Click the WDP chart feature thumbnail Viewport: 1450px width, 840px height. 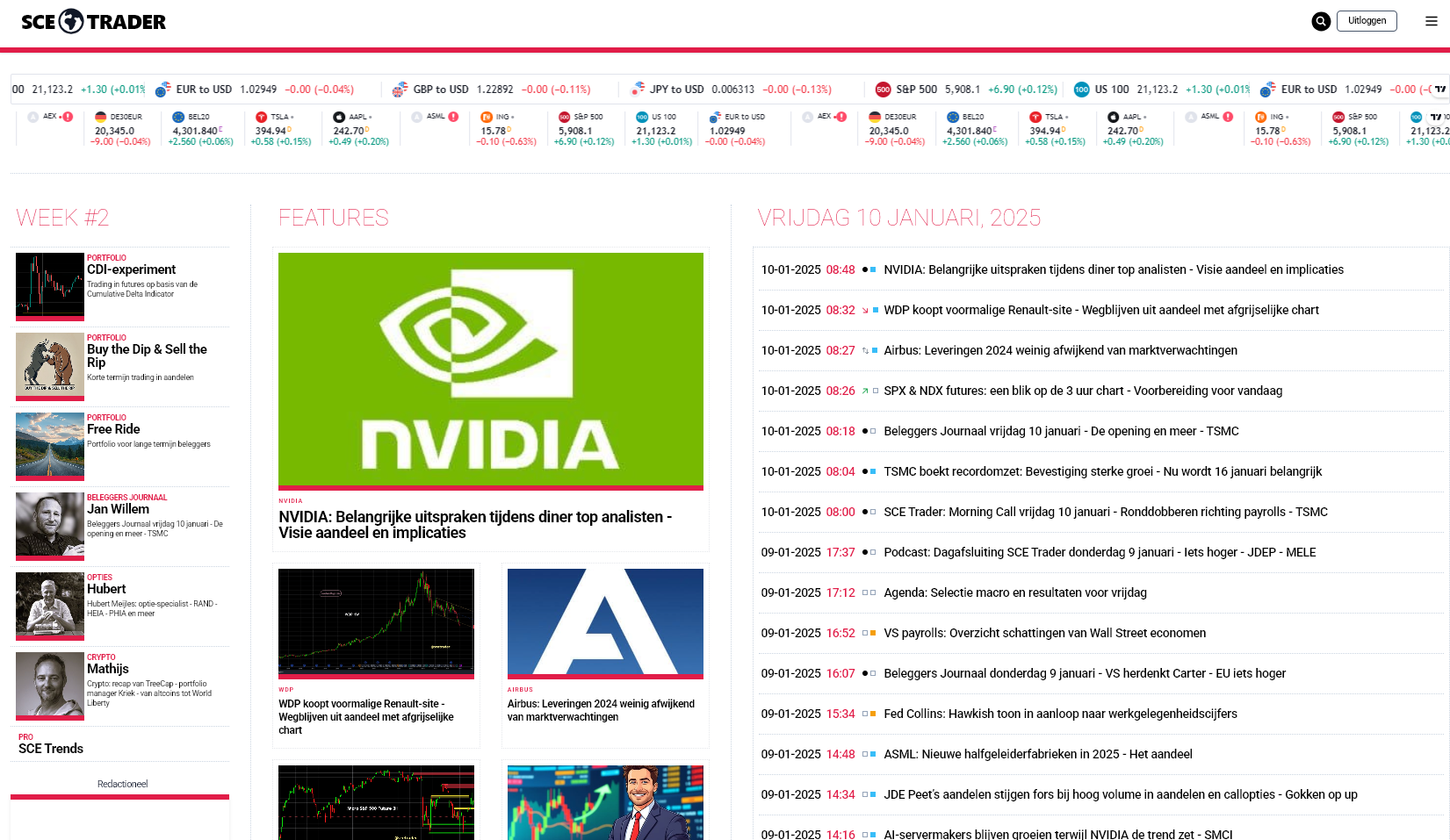[376, 624]
